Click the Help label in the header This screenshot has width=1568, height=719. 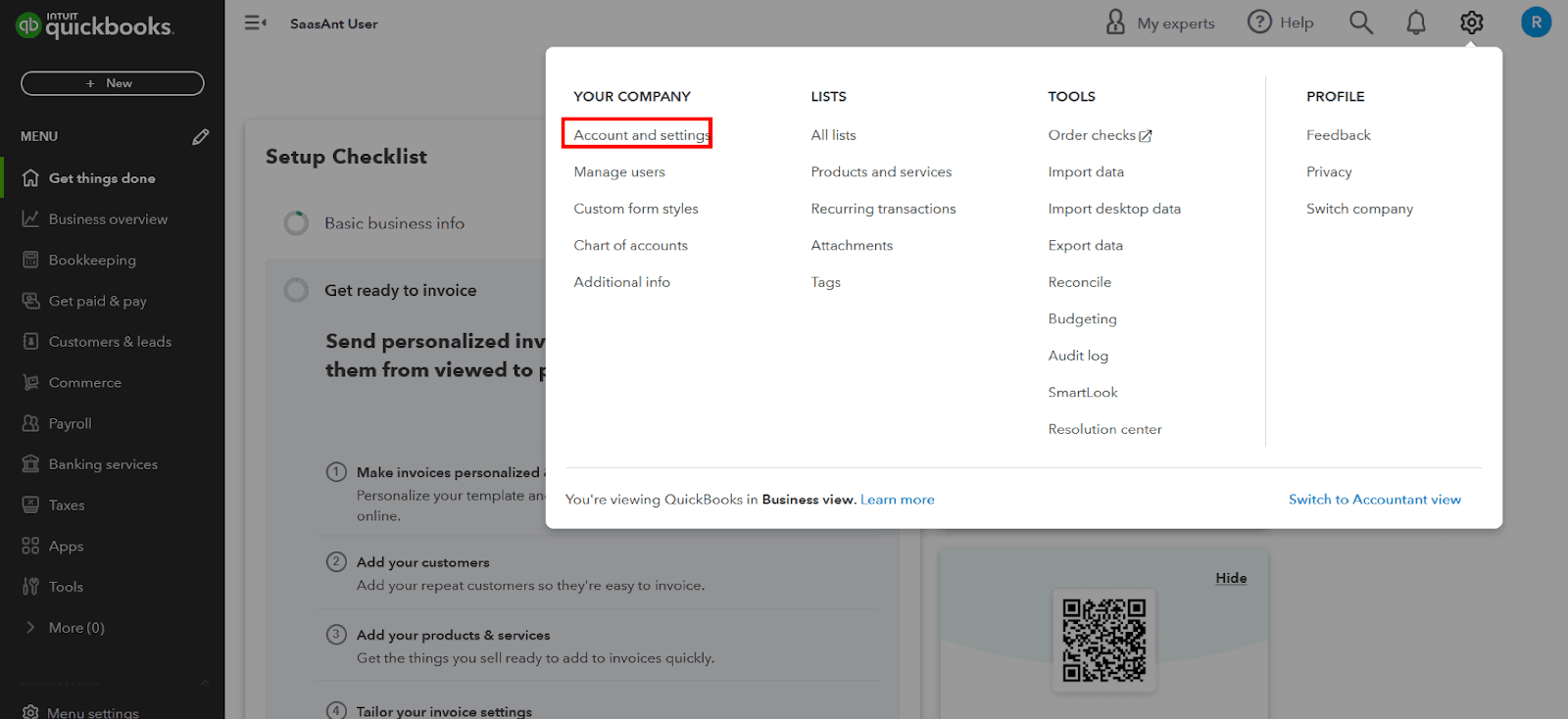[x=1297, y=23]
